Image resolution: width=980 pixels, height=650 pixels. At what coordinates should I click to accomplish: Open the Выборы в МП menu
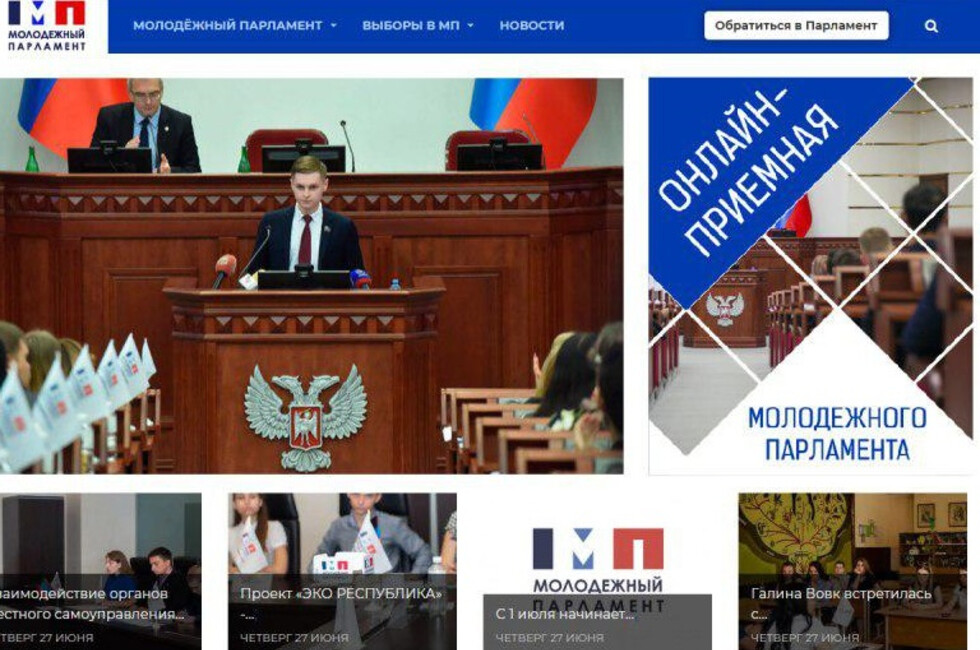point(411,26)
